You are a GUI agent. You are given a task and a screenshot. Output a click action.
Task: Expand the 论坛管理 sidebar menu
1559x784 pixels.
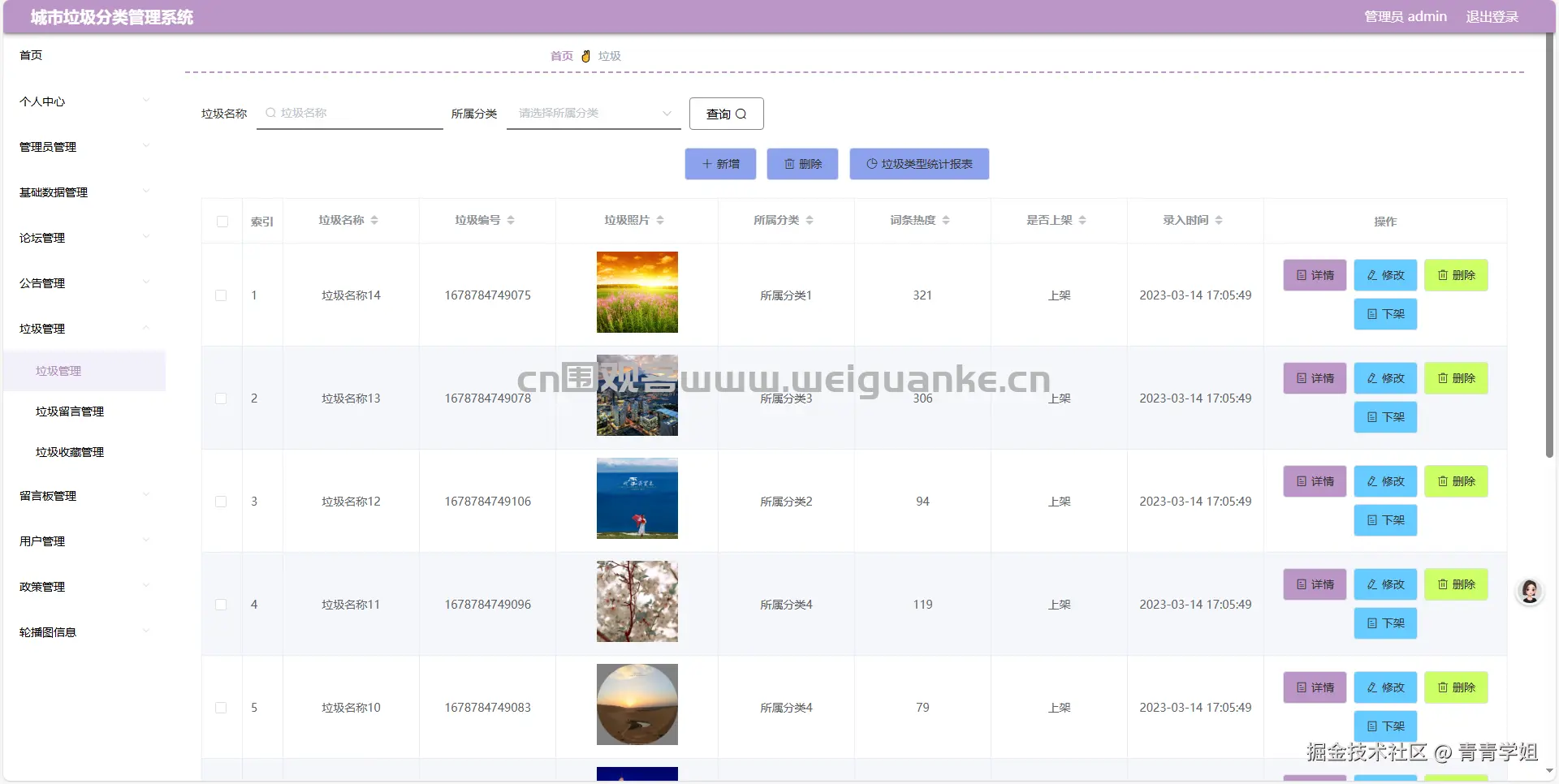[x=84, y=238]
